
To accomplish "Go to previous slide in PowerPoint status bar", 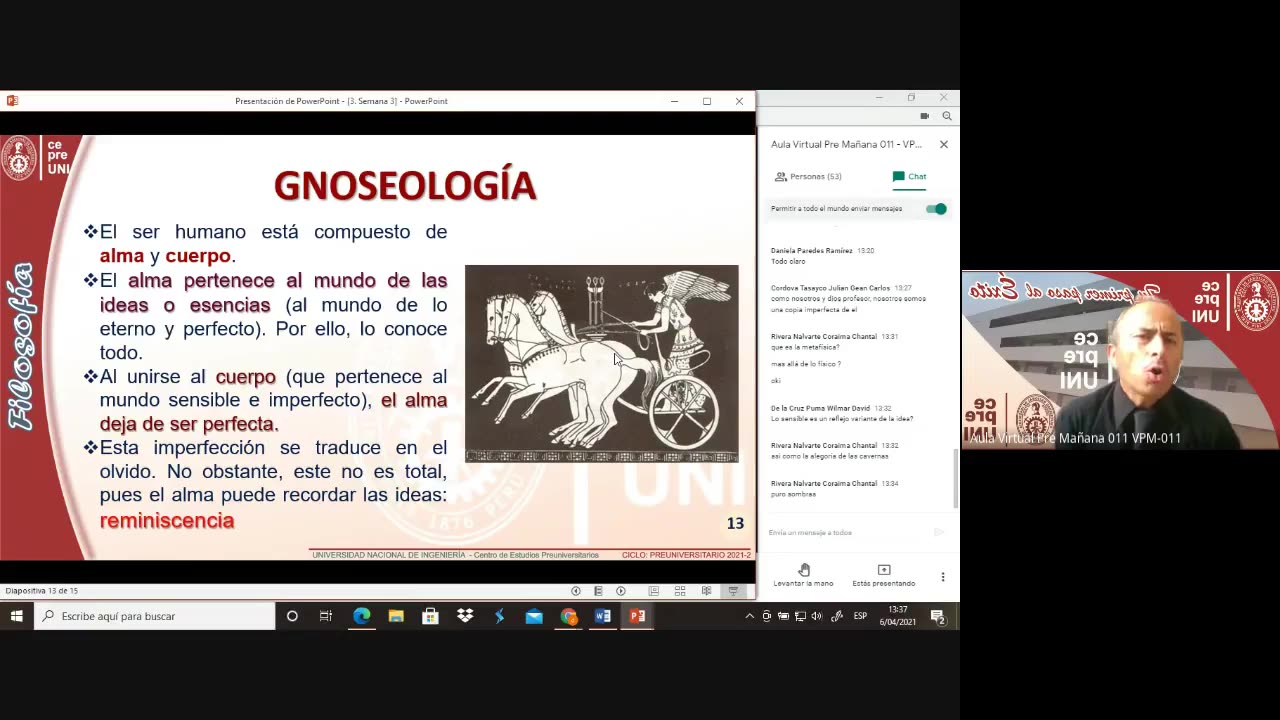I will coord(575,591).
